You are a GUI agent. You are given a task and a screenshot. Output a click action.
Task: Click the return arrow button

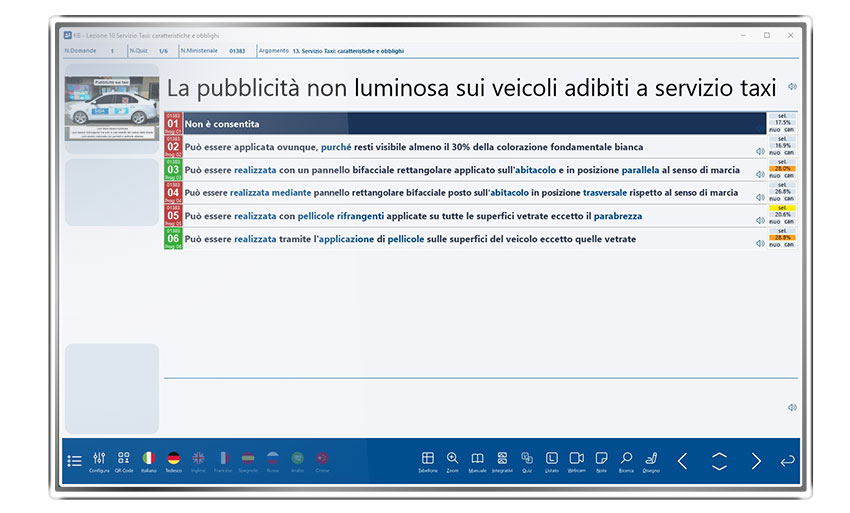coord(787,461)
